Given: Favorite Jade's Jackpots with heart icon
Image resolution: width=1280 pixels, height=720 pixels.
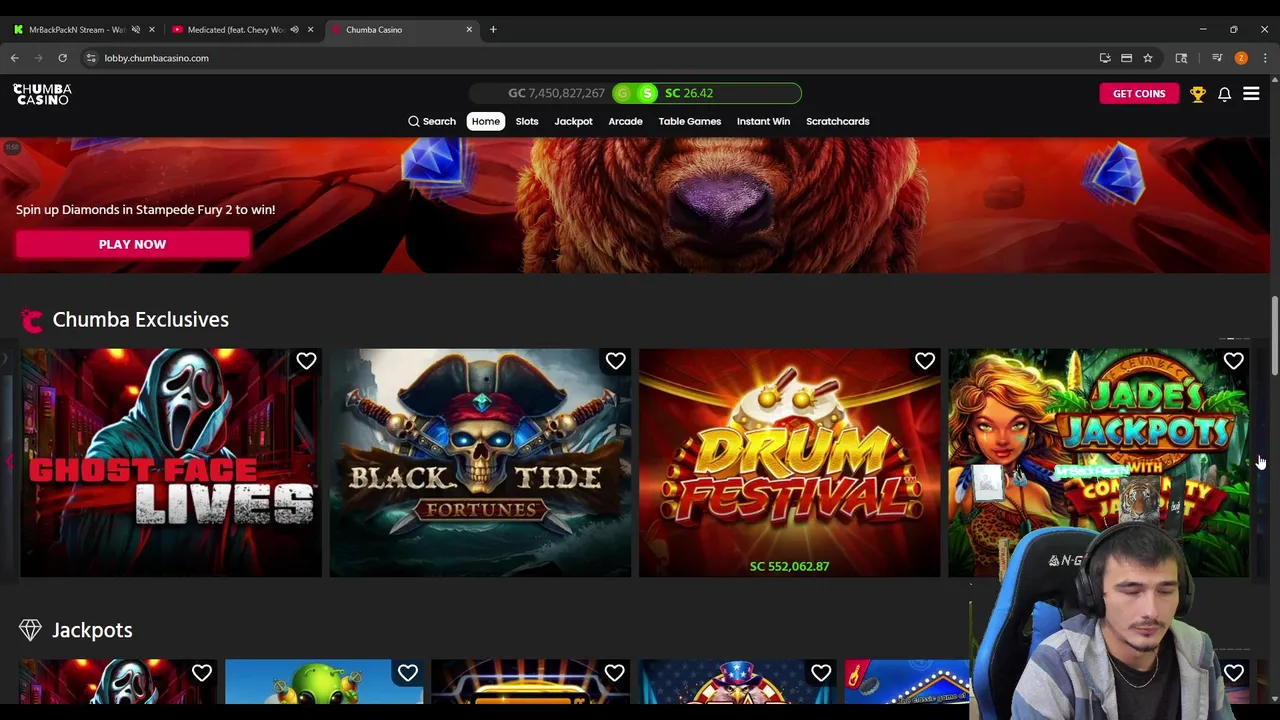Looking at the screenshot, I should coord(1233,361).
